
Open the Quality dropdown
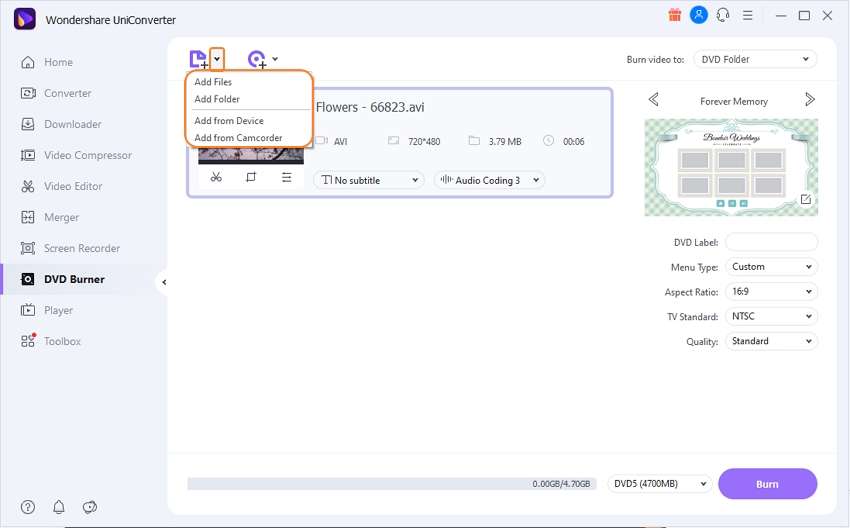[x=771, y=341]
